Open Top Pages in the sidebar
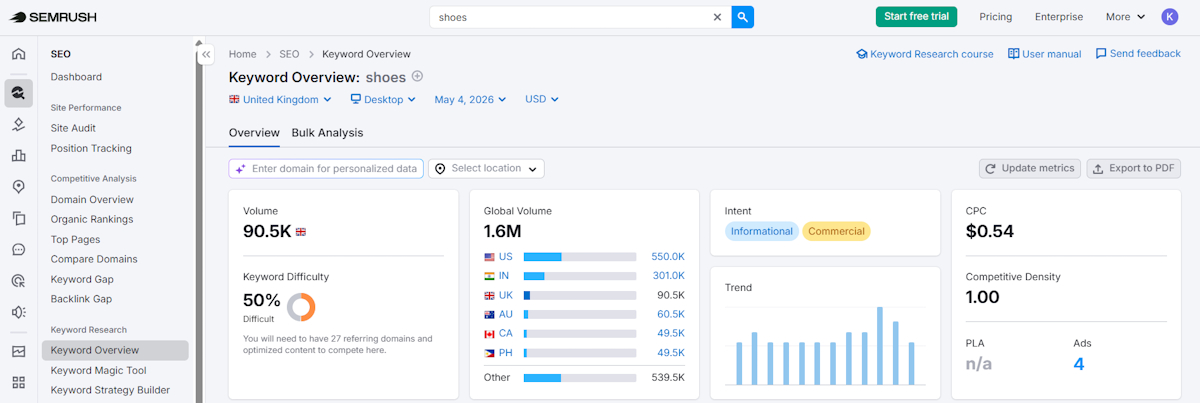The height and width of the screenshot is (403, 1200). click(x=76, y=240)
